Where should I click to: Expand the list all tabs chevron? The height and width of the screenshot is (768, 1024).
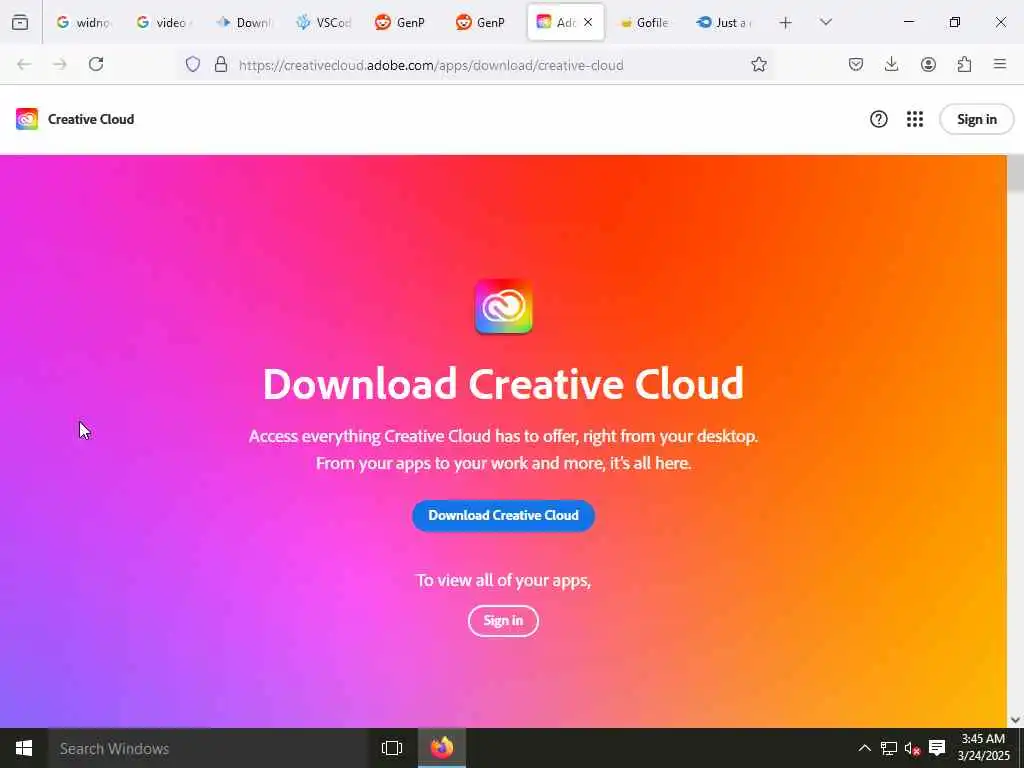click(826, 22)
